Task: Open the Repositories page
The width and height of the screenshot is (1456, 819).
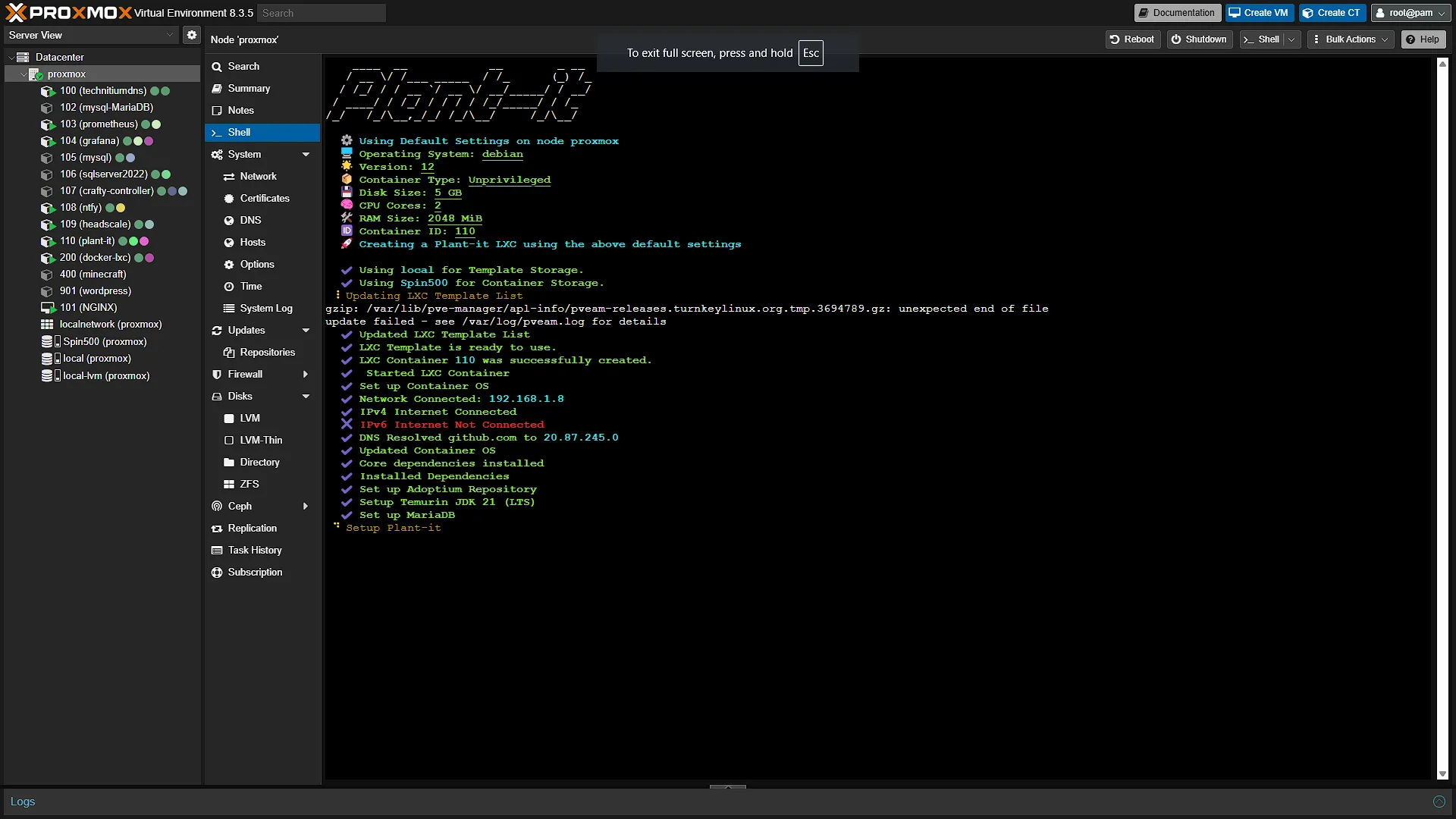Action: [262, 353]
